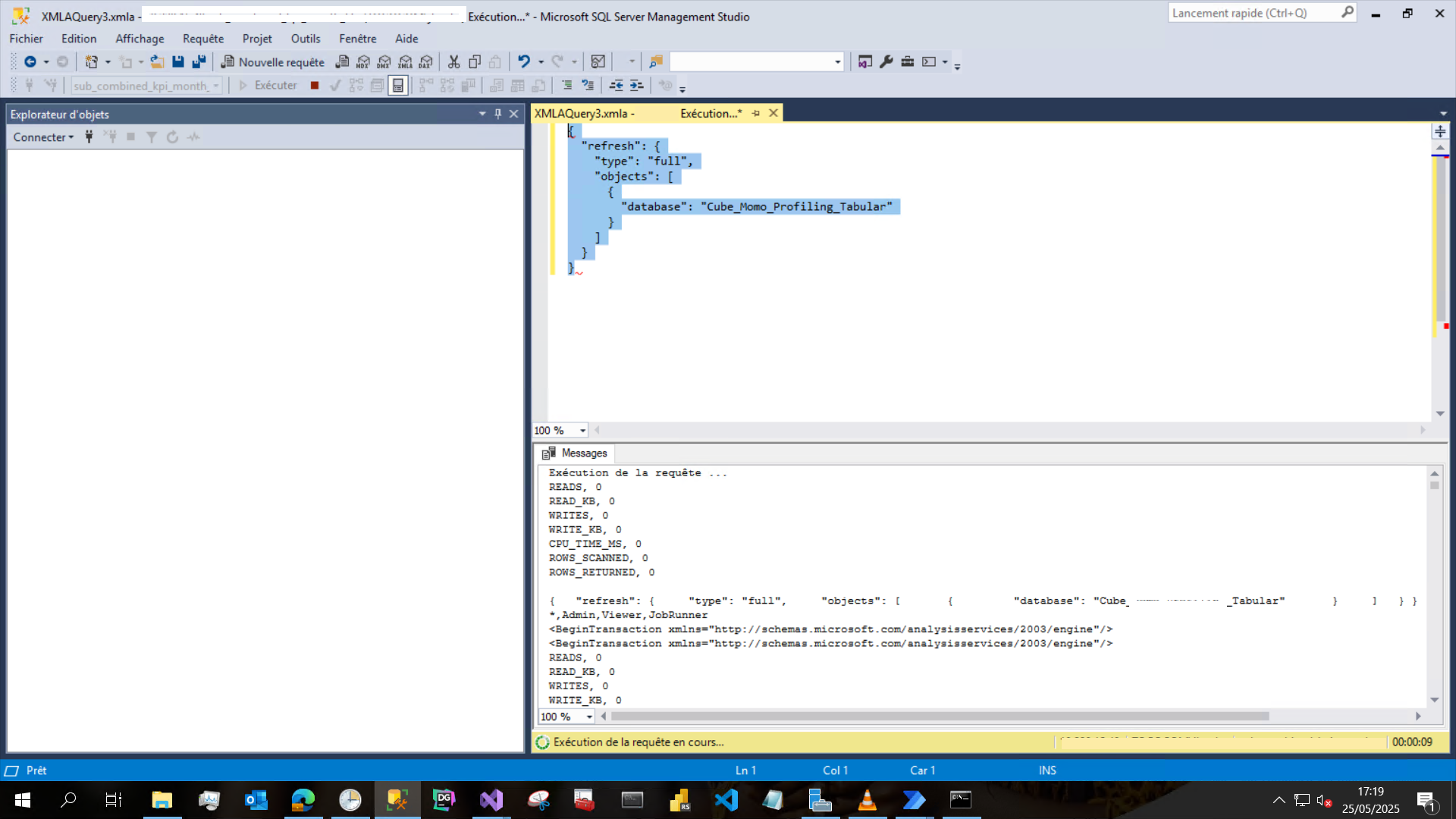Click the Filter icon in Object Explorer

(152, 136)
